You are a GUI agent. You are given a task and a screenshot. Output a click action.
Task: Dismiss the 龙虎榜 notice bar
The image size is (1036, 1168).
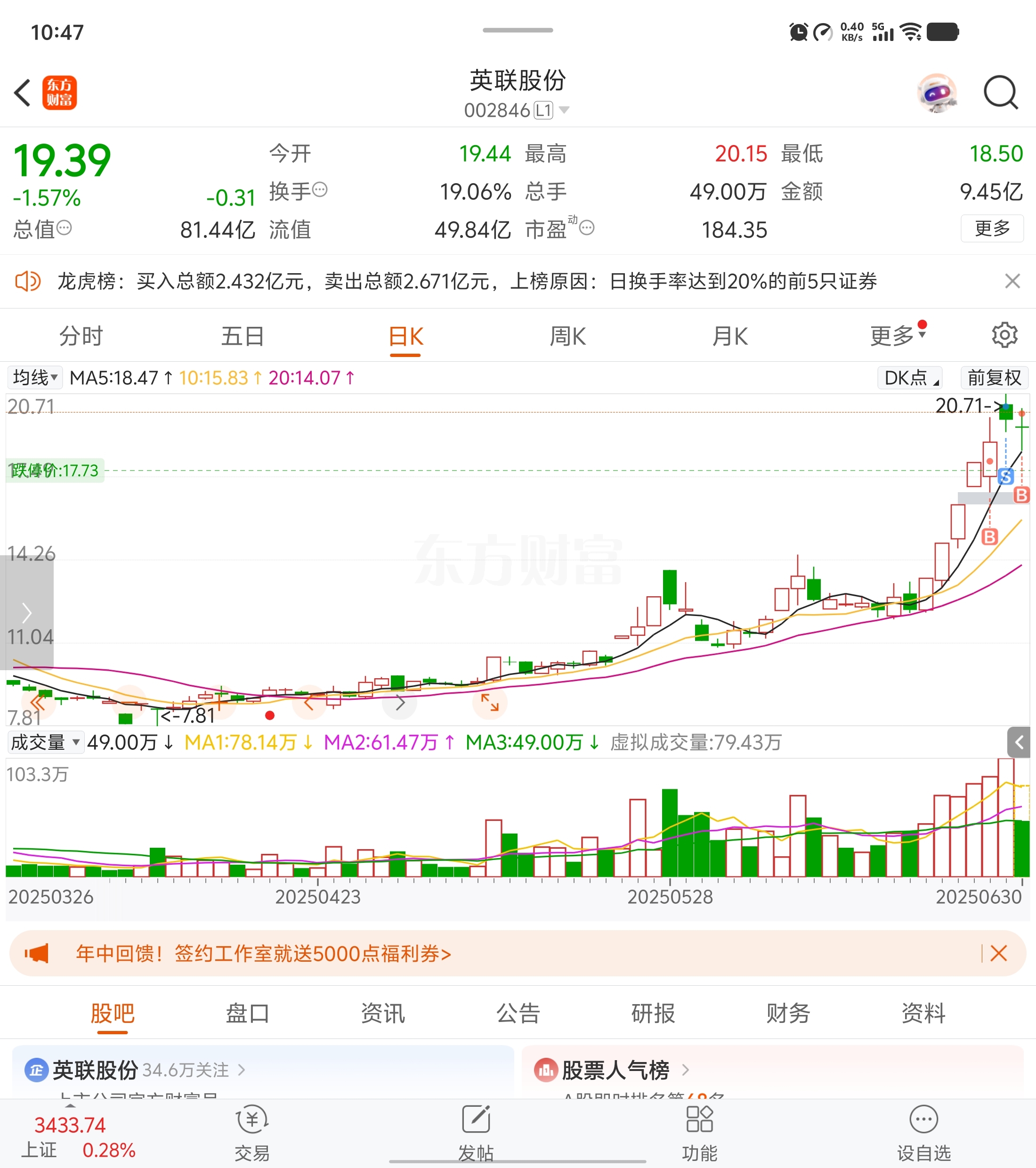click(1012, 281)
